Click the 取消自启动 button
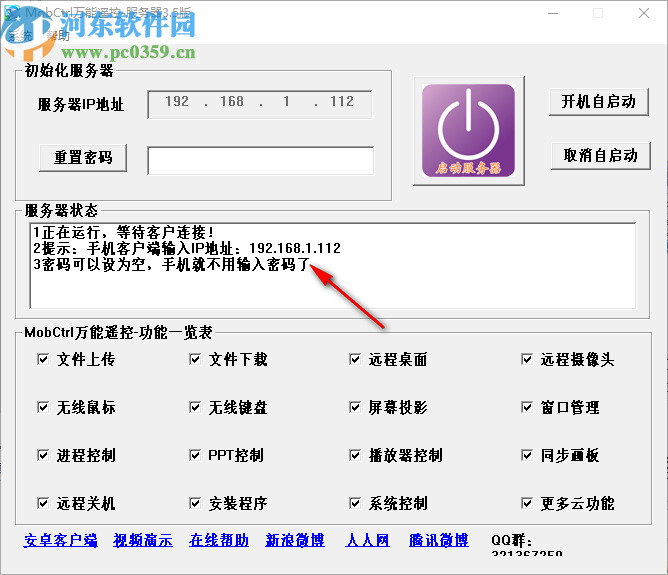 click(x=601, y=155)
